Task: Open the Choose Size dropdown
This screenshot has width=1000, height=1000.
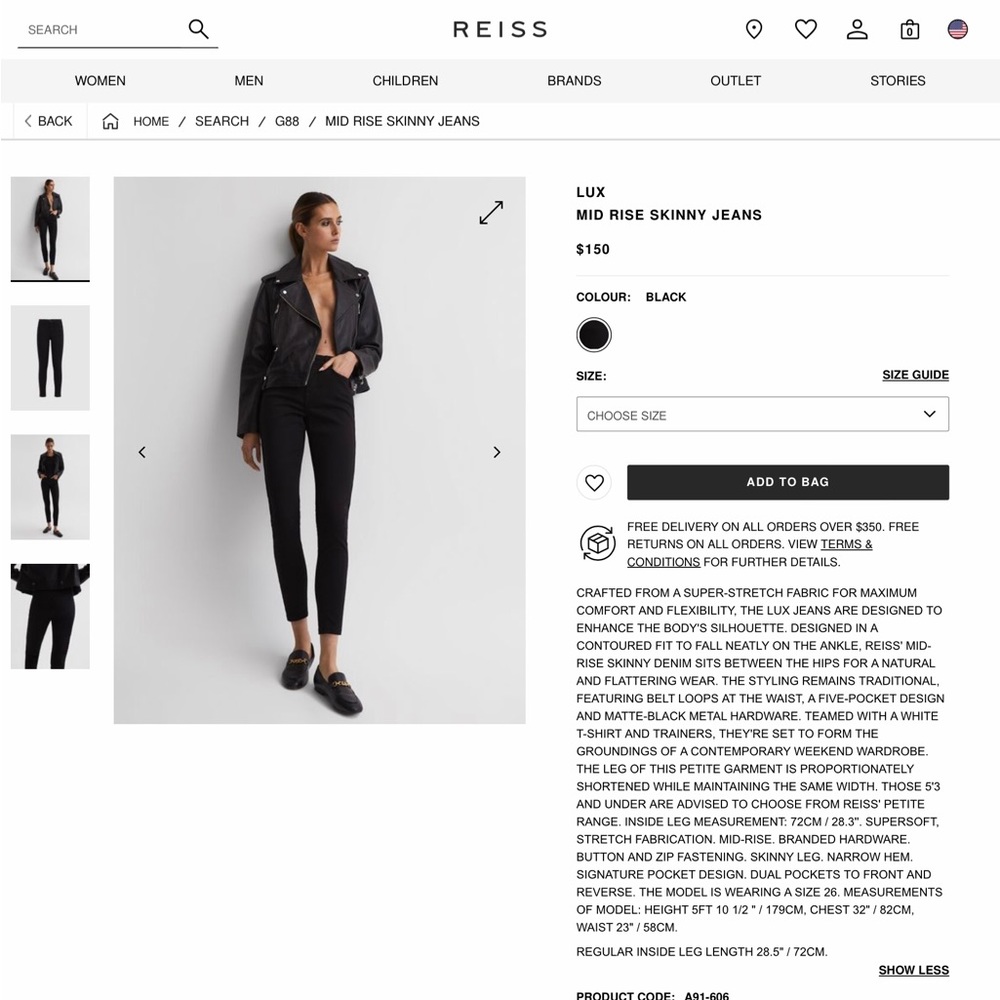Action: pos(762,415)
